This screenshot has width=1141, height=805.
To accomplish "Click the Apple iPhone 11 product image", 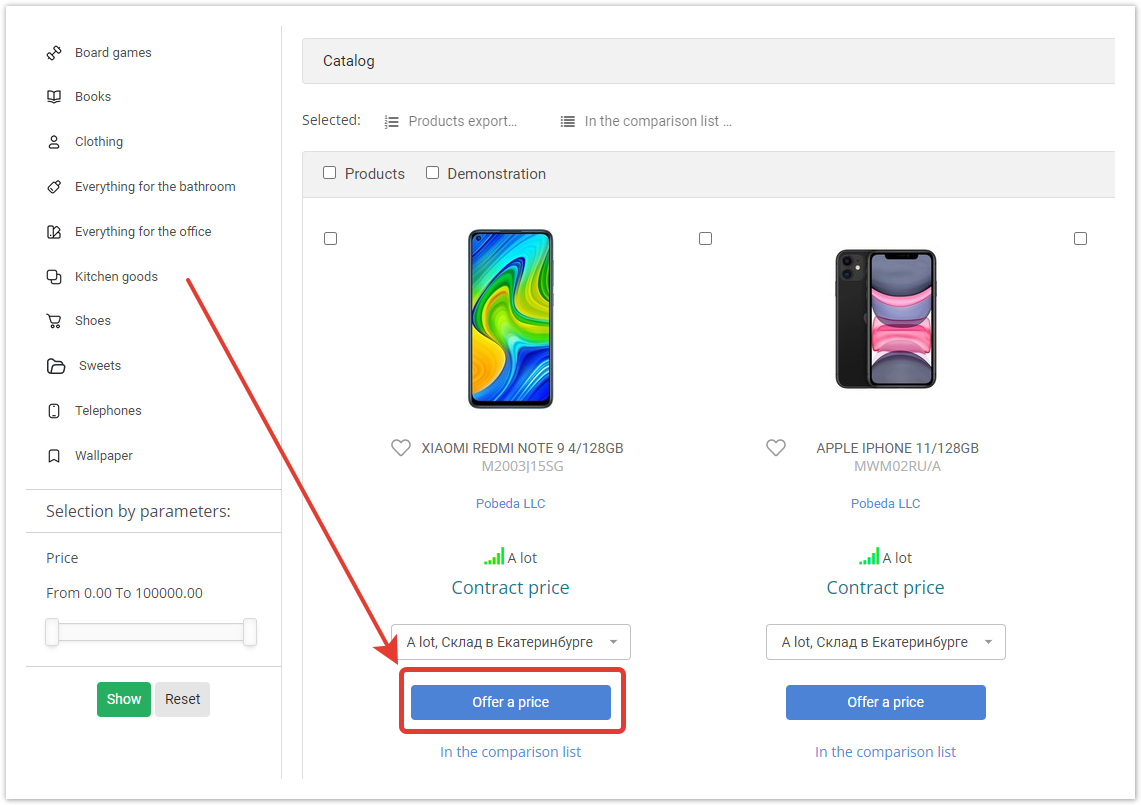I will pyautogui.click(x=886, y=319).
